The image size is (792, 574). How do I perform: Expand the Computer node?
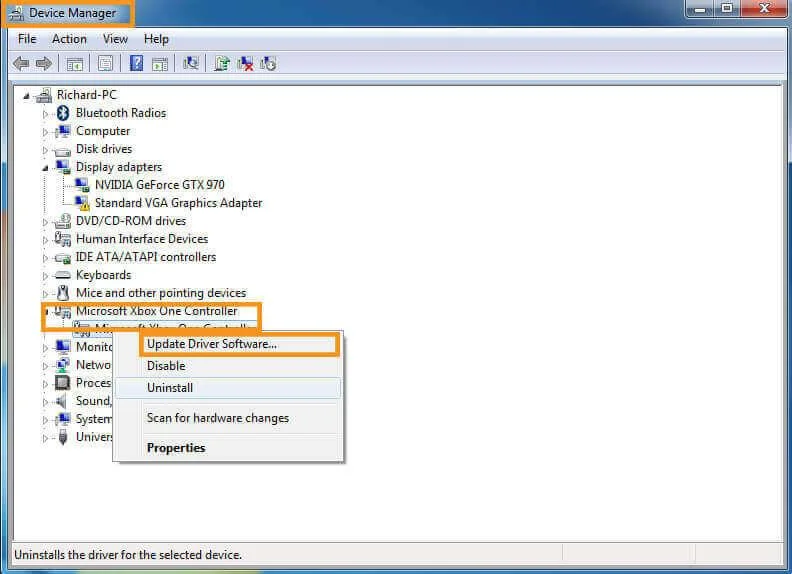point(45,132)
